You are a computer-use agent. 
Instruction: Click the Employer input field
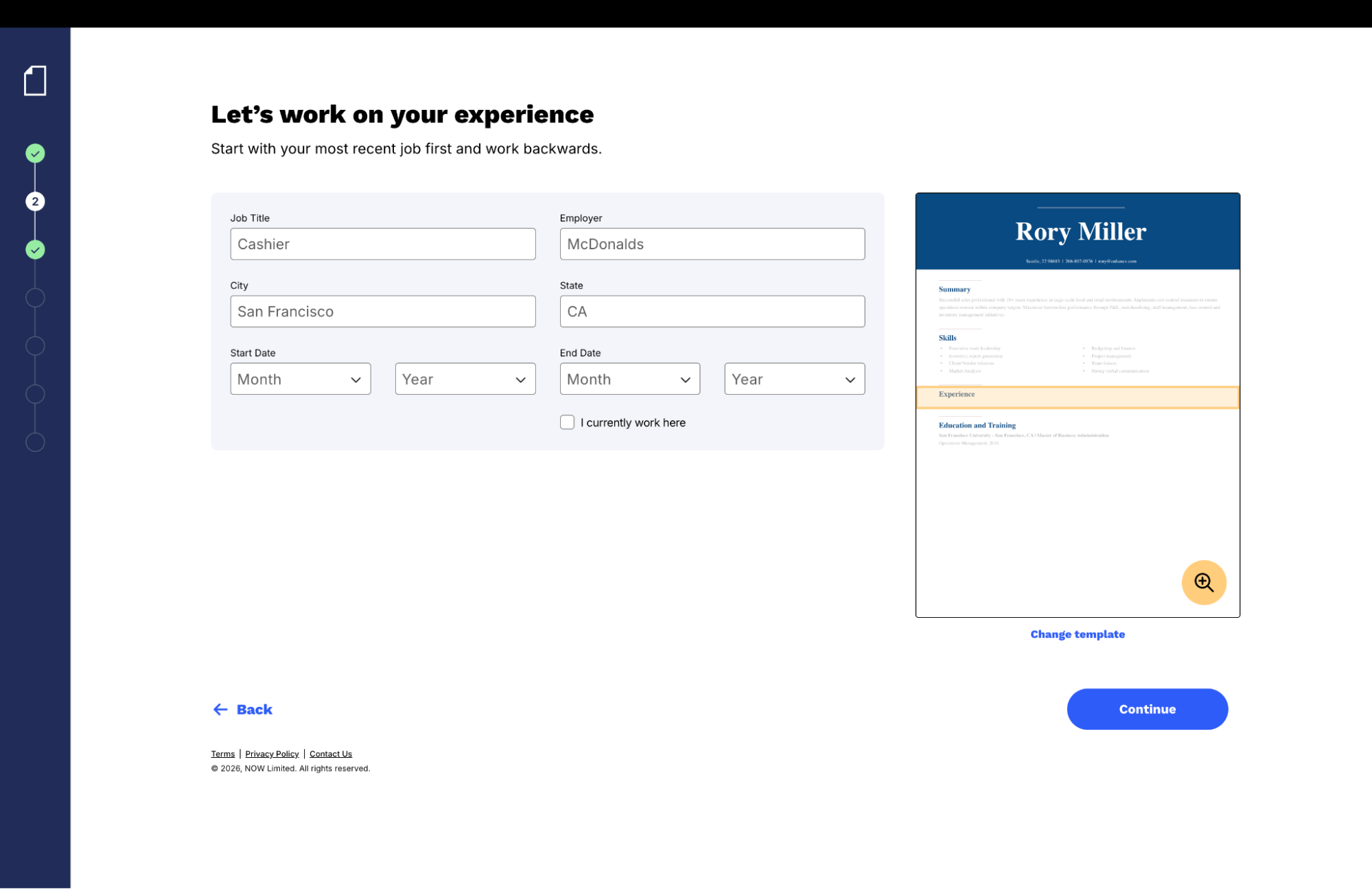point(712,244)
